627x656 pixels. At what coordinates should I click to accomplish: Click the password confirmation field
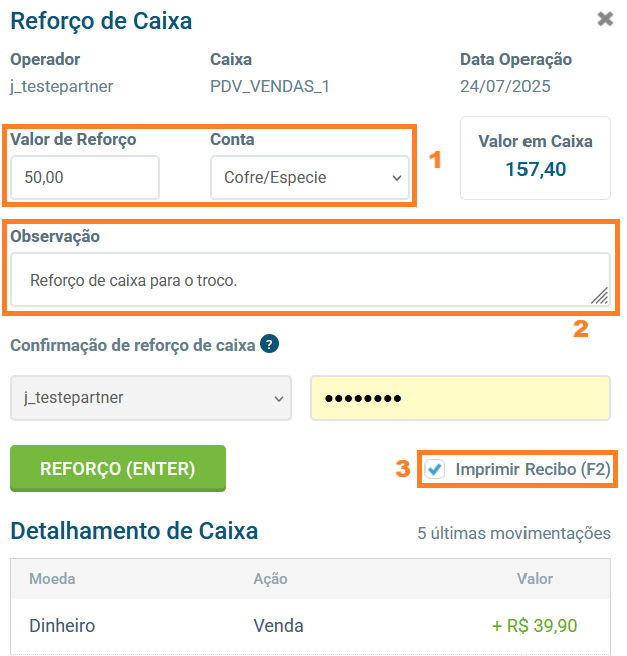[x=460, y=398]
